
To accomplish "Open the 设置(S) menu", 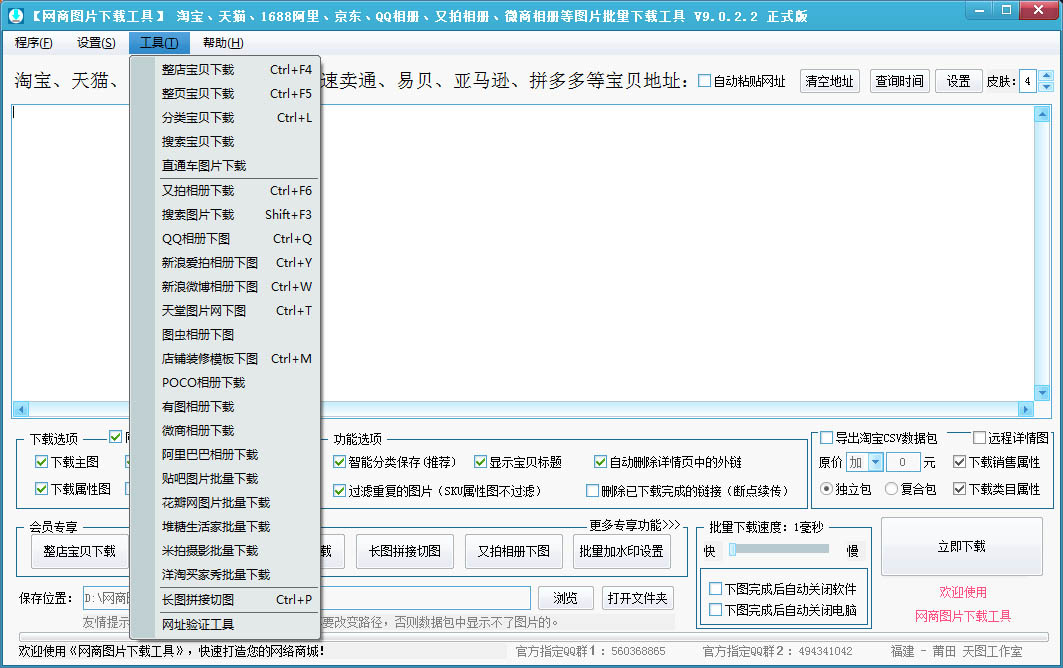I will 96,43.
